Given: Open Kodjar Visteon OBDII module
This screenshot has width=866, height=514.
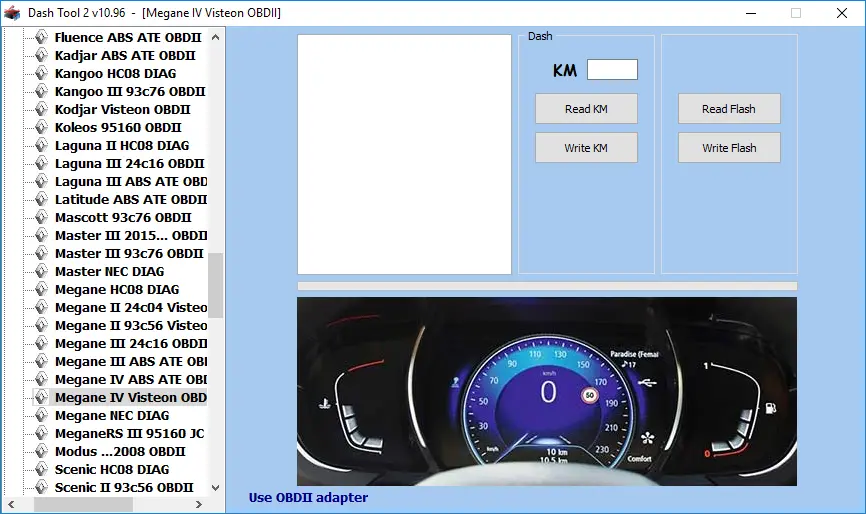Looking at the screenshot, I should click(123, 109).
